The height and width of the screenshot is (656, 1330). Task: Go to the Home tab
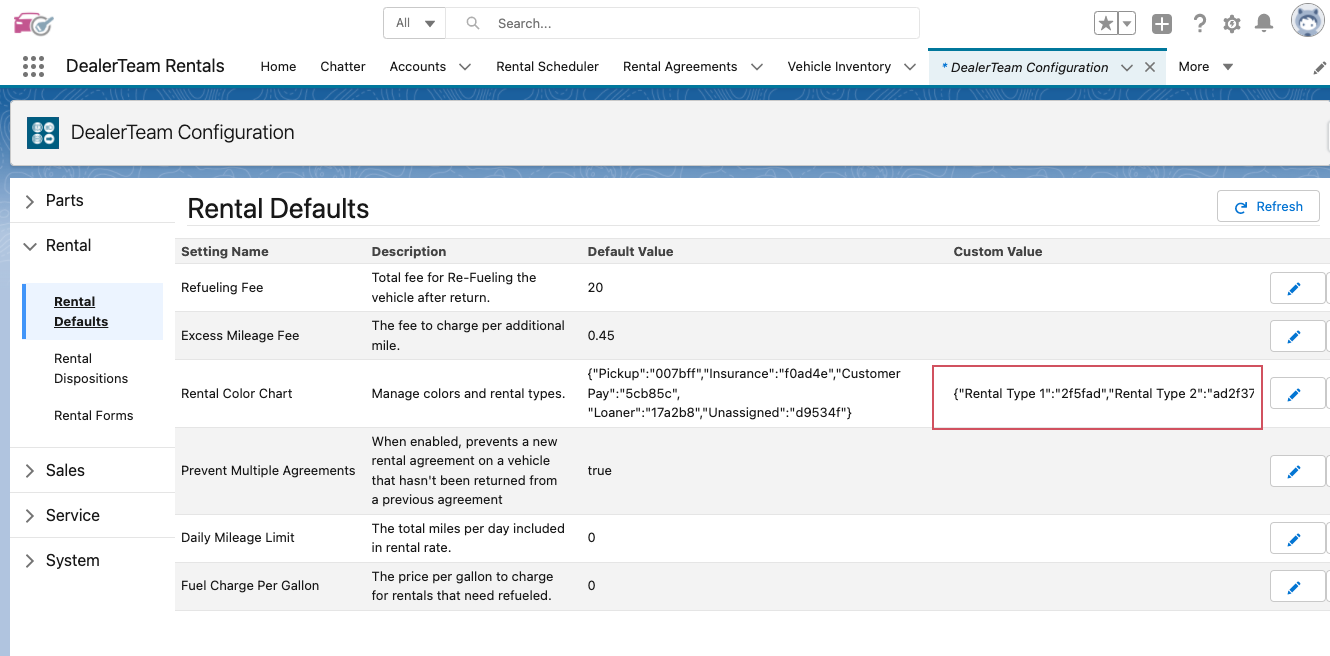278,67
